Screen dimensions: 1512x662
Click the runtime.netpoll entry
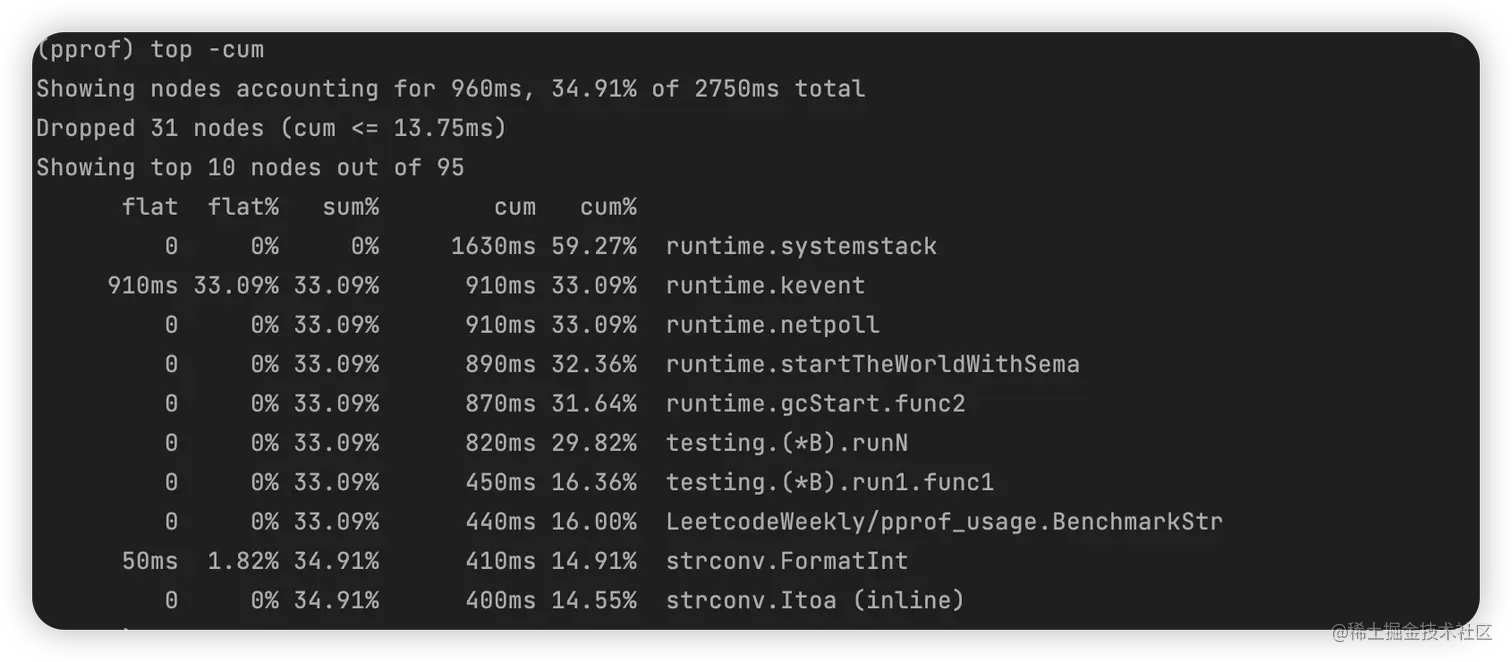click(x=772, y=325)
